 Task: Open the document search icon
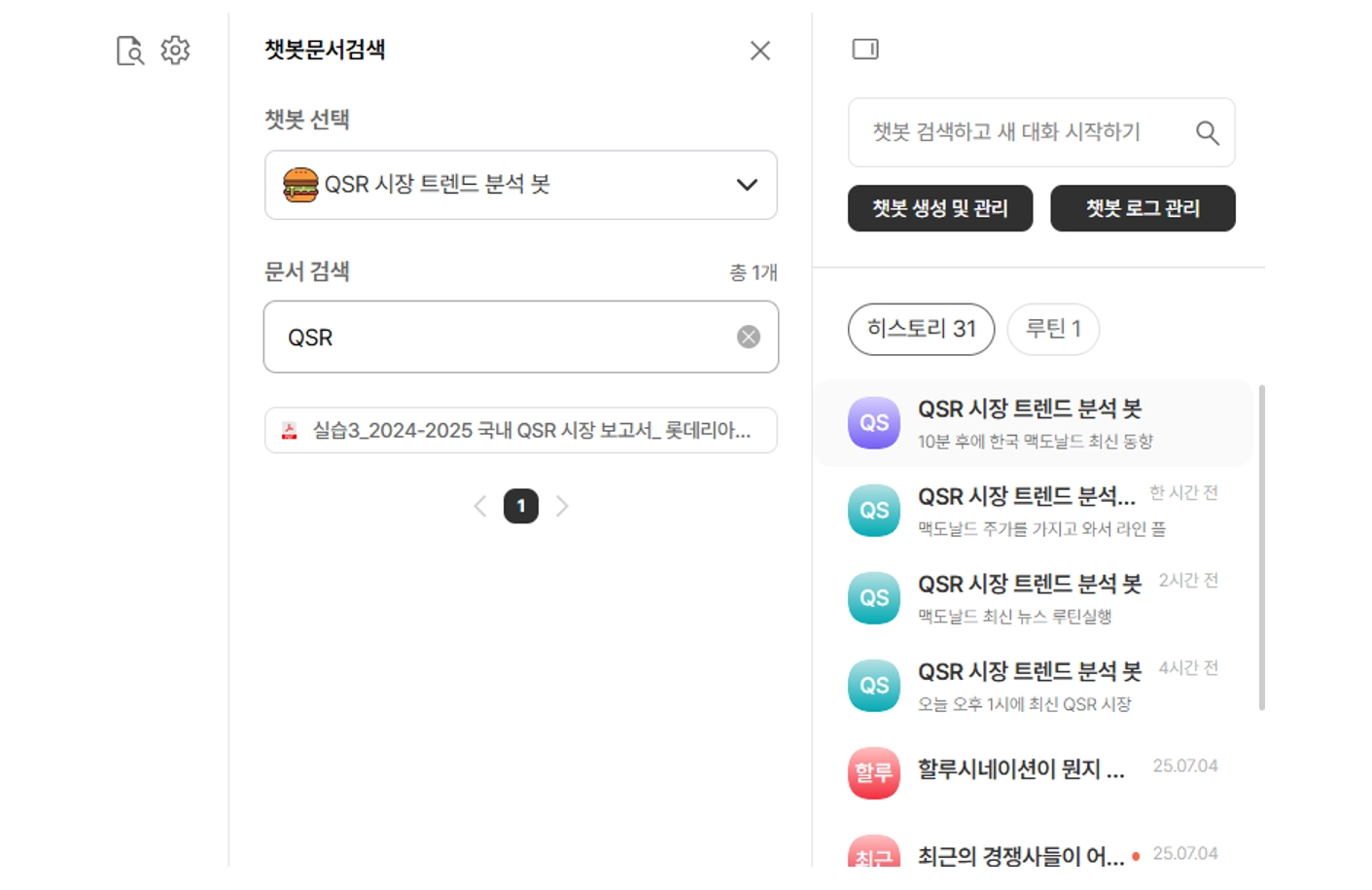pyautogui.click(x=129, y=51)
